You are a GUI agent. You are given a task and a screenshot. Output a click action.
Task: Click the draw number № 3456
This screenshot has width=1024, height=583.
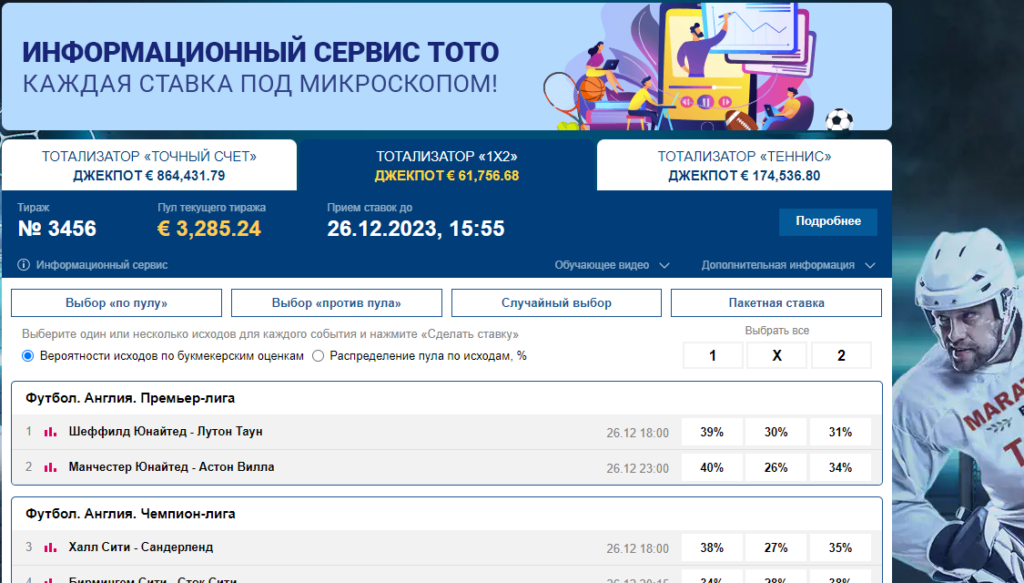point(57,228)
